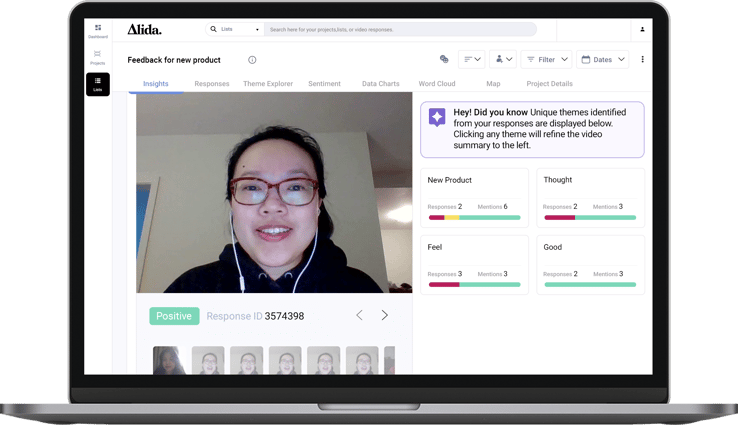
Task: Open the Dates dropdown
Action: (603, 60)
